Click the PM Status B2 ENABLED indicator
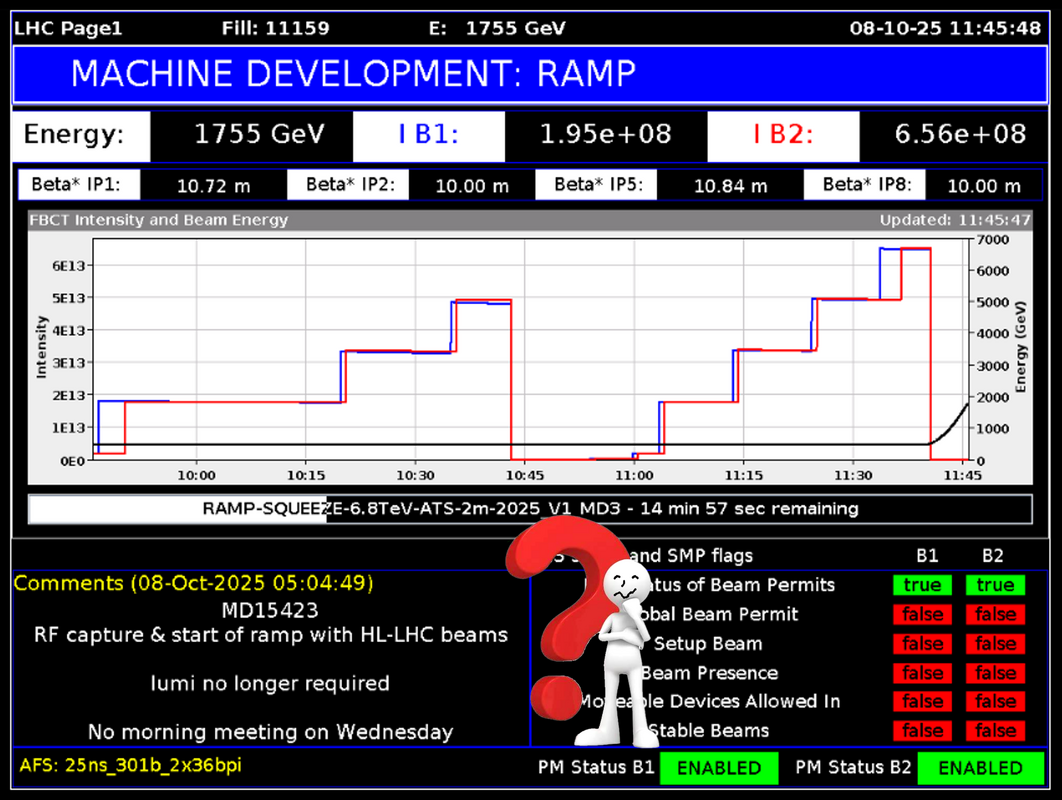This screenshot has width=1062, height=800. pyautogui.click(x=980, y=768)
